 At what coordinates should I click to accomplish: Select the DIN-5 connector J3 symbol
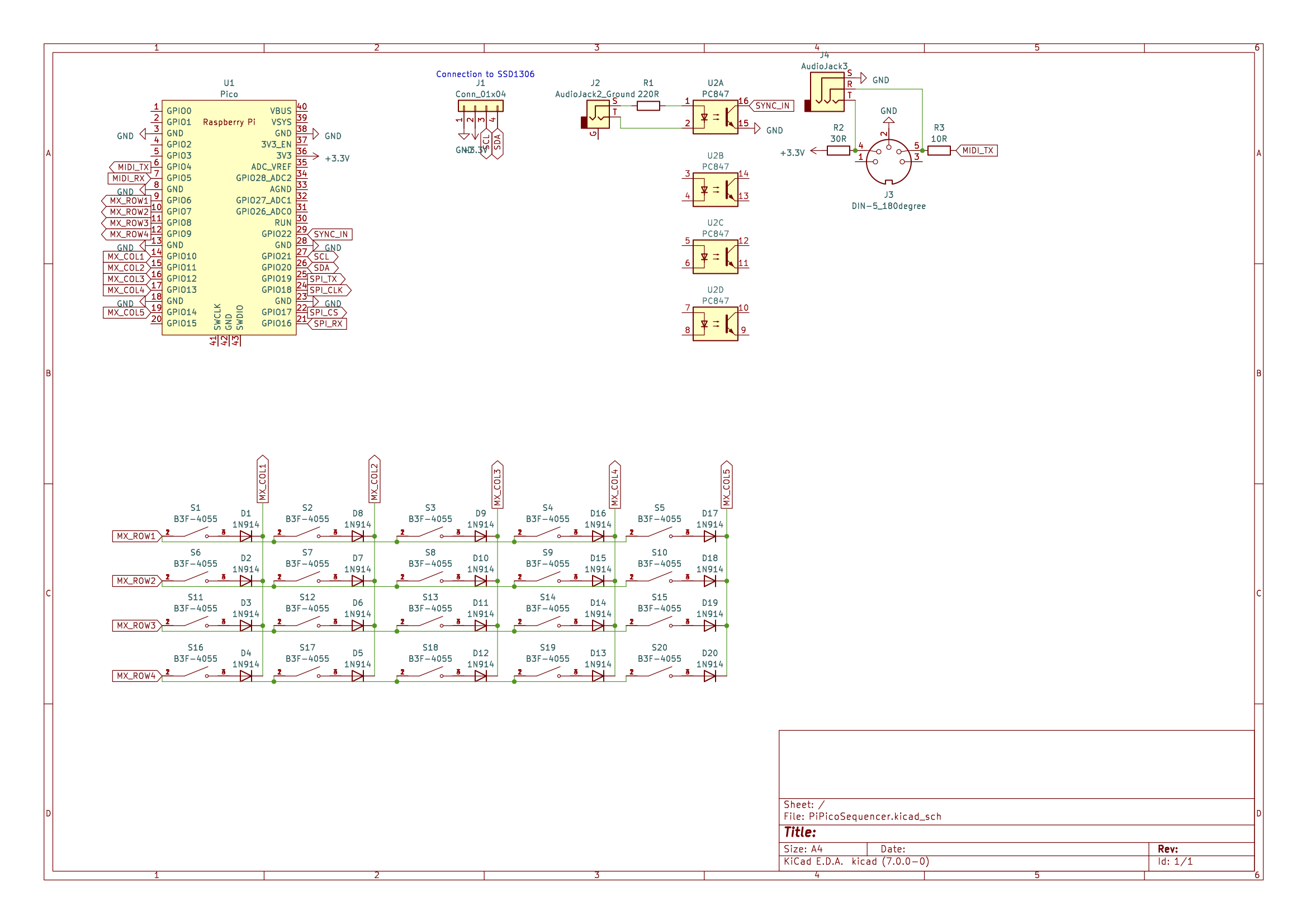pos(888,162)
